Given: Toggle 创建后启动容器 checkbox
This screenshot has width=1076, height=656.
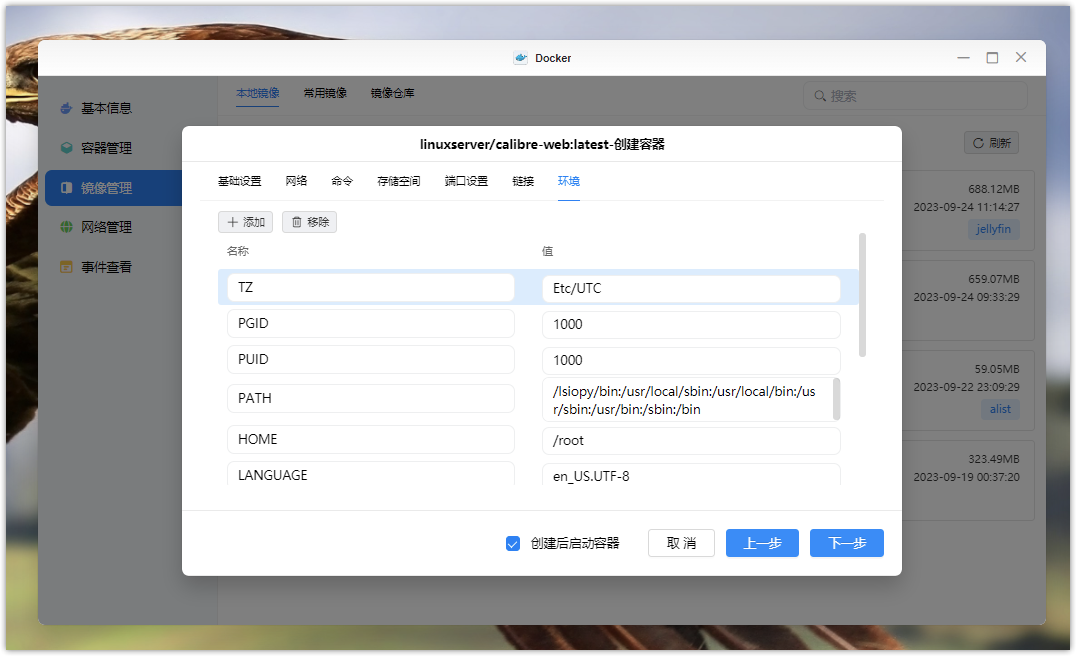Looking at the screenshot, I should (513, 544).
